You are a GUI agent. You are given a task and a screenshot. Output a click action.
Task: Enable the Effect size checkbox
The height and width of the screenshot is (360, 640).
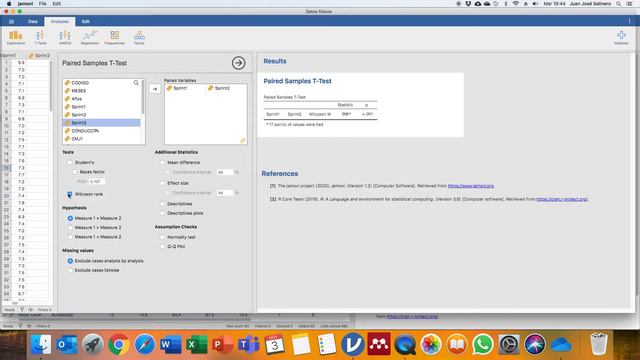[x=162, y=183]
